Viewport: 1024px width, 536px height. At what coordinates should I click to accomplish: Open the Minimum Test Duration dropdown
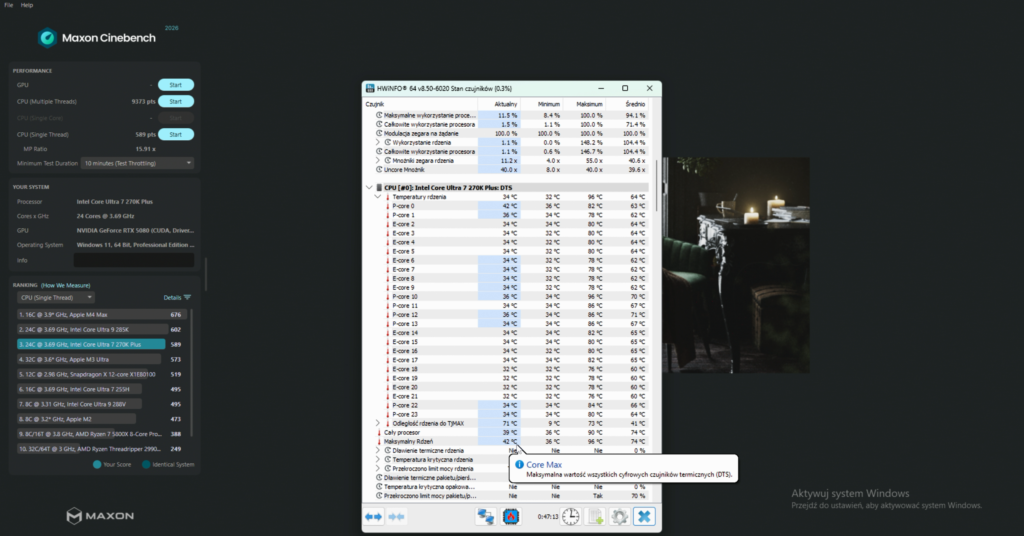click(137, 163)
